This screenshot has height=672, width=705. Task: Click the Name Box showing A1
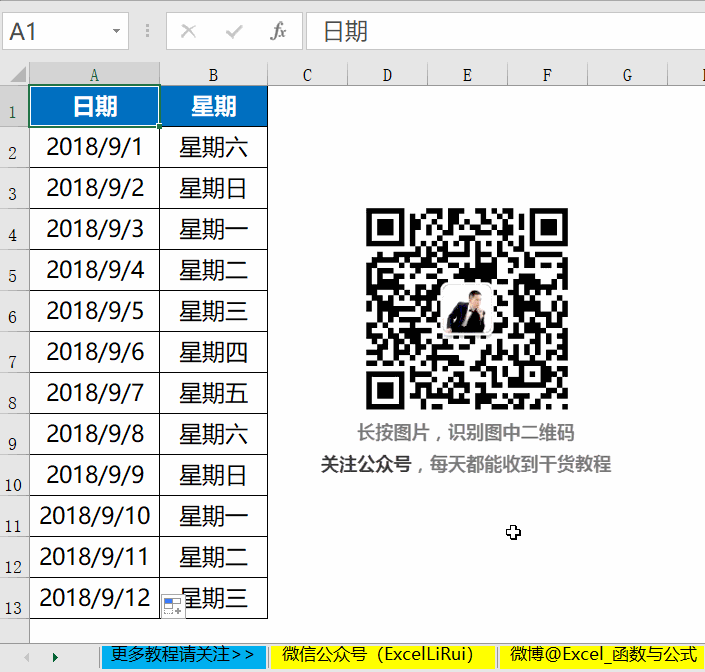coord(65,31)
